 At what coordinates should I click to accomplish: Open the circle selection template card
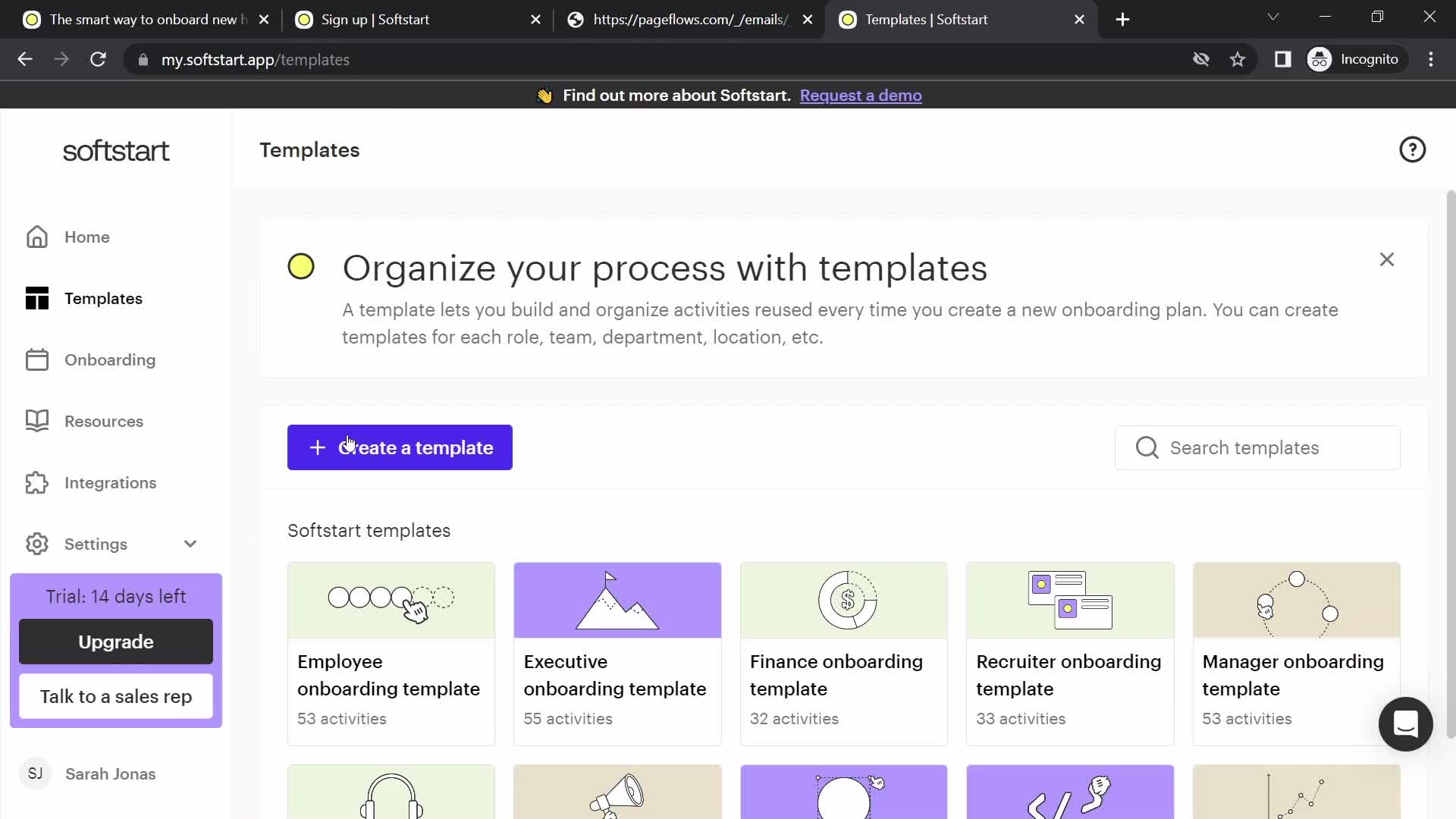pyautogui.click(x=844, y=792)
